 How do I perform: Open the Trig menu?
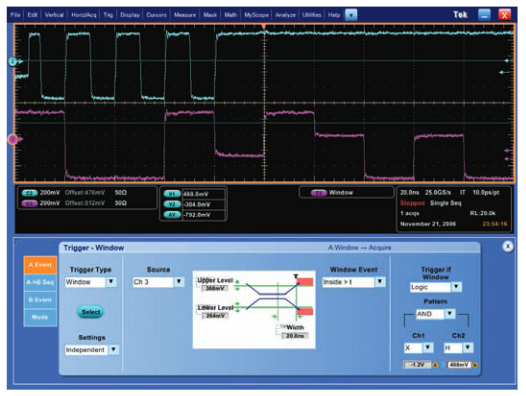[x=108, y=15]
